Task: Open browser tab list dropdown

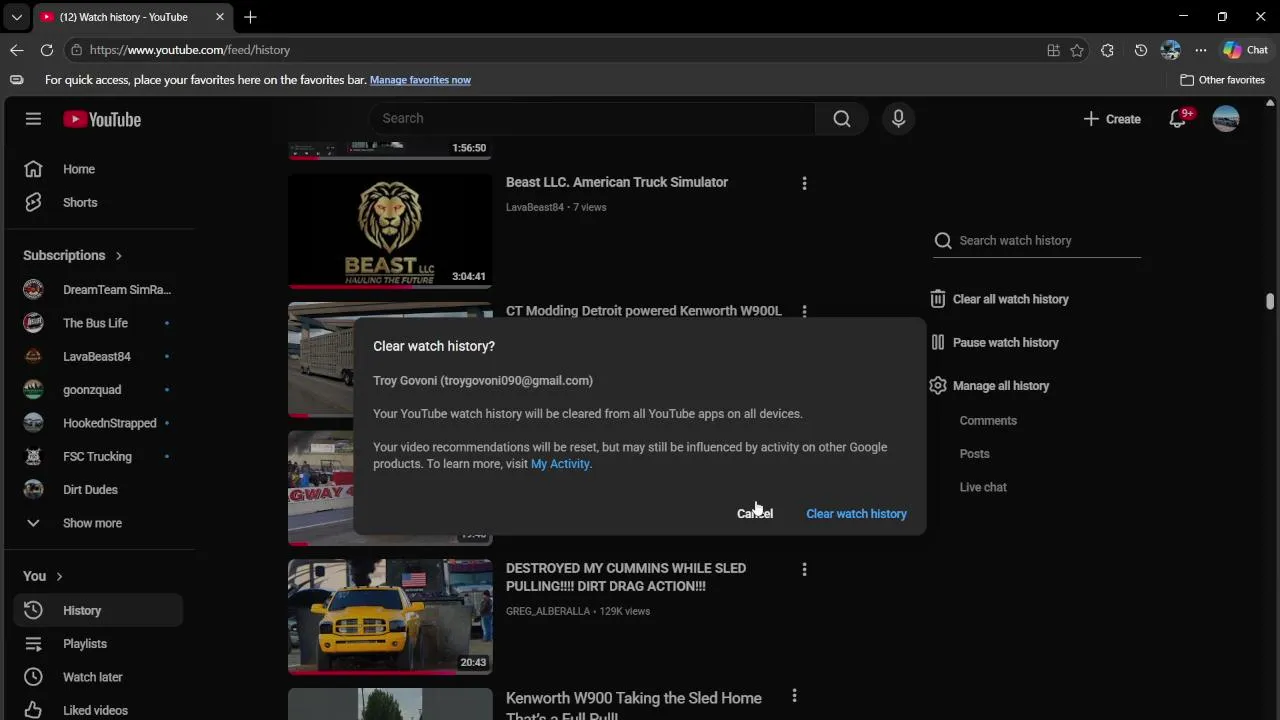Action: point(16,17)
